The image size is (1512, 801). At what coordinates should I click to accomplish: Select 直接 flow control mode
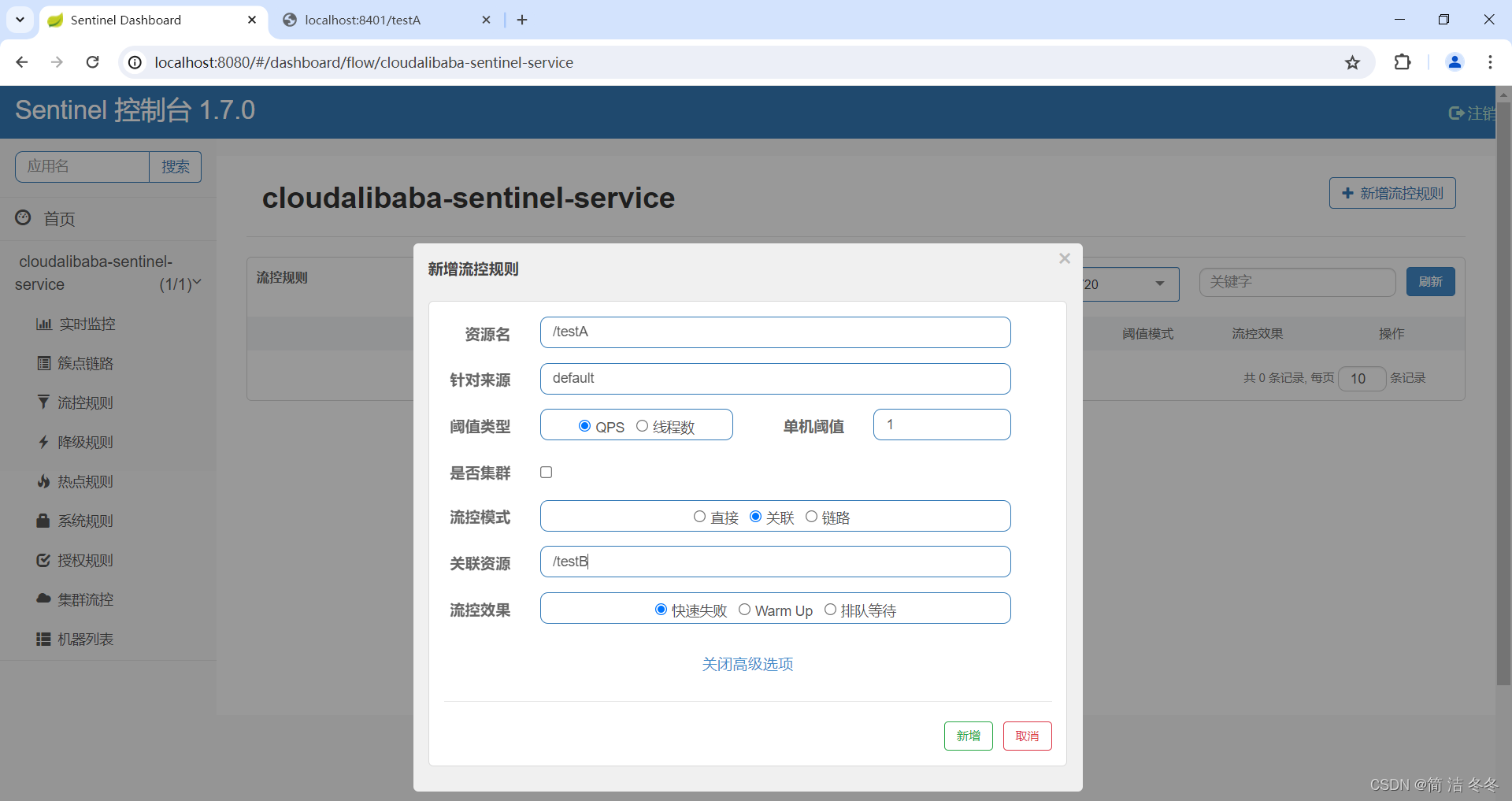[699, 517]
